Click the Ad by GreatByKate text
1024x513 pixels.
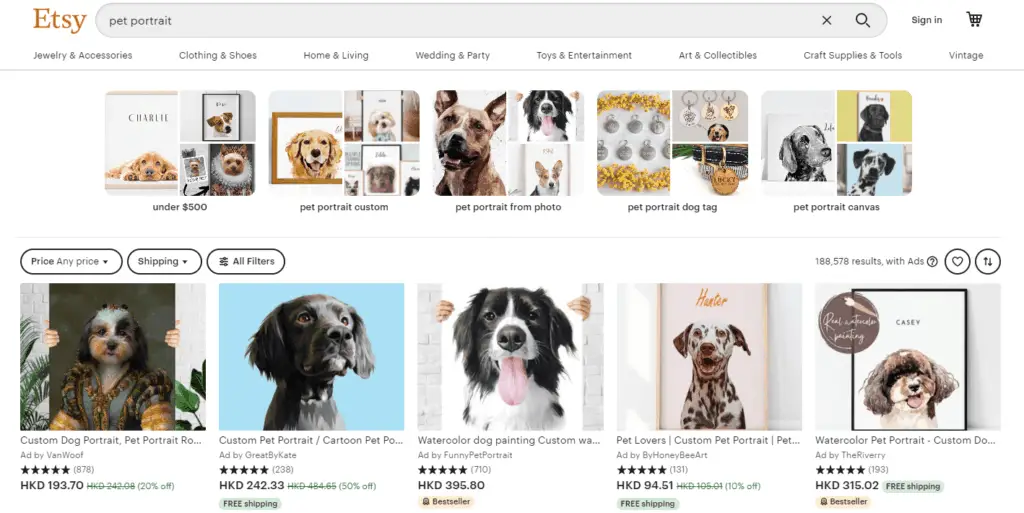tap(257, 455)
